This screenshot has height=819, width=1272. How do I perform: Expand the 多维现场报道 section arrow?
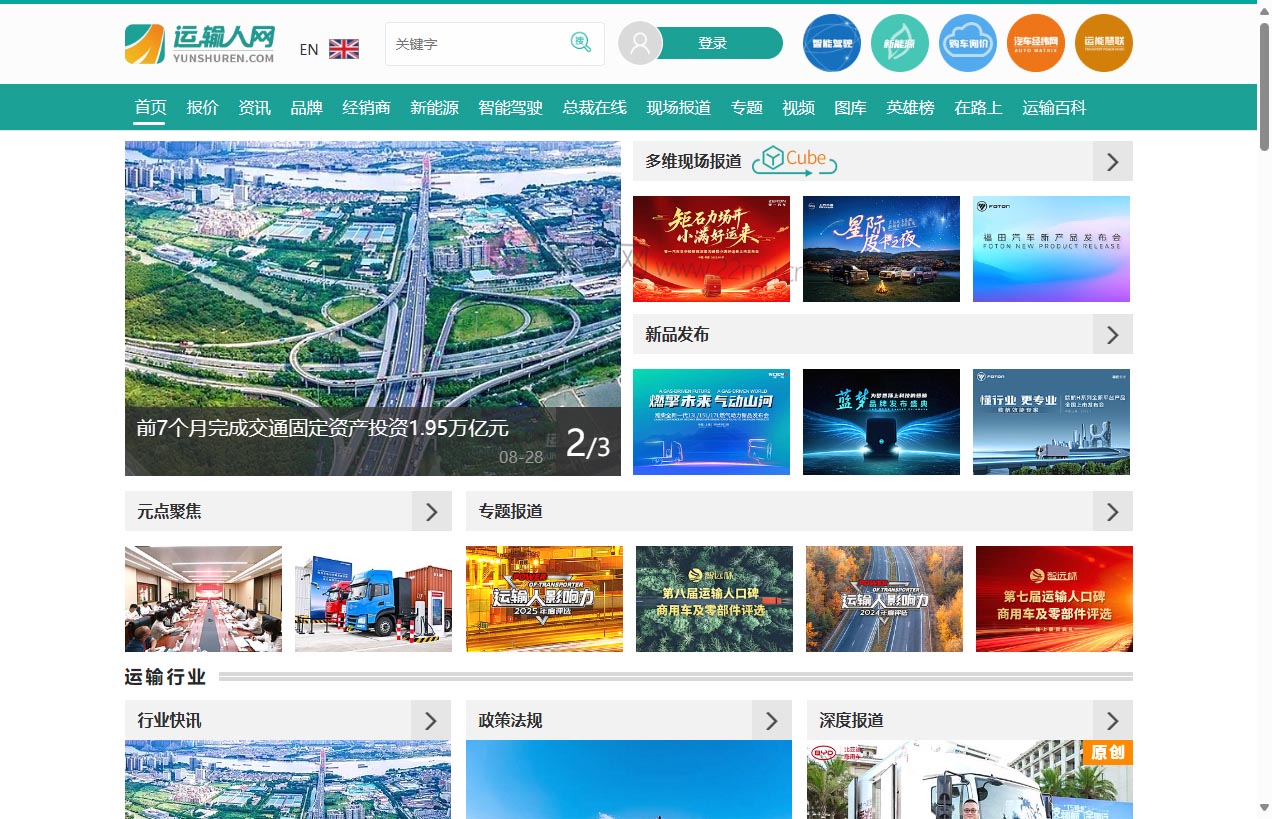pos(1112,161)
